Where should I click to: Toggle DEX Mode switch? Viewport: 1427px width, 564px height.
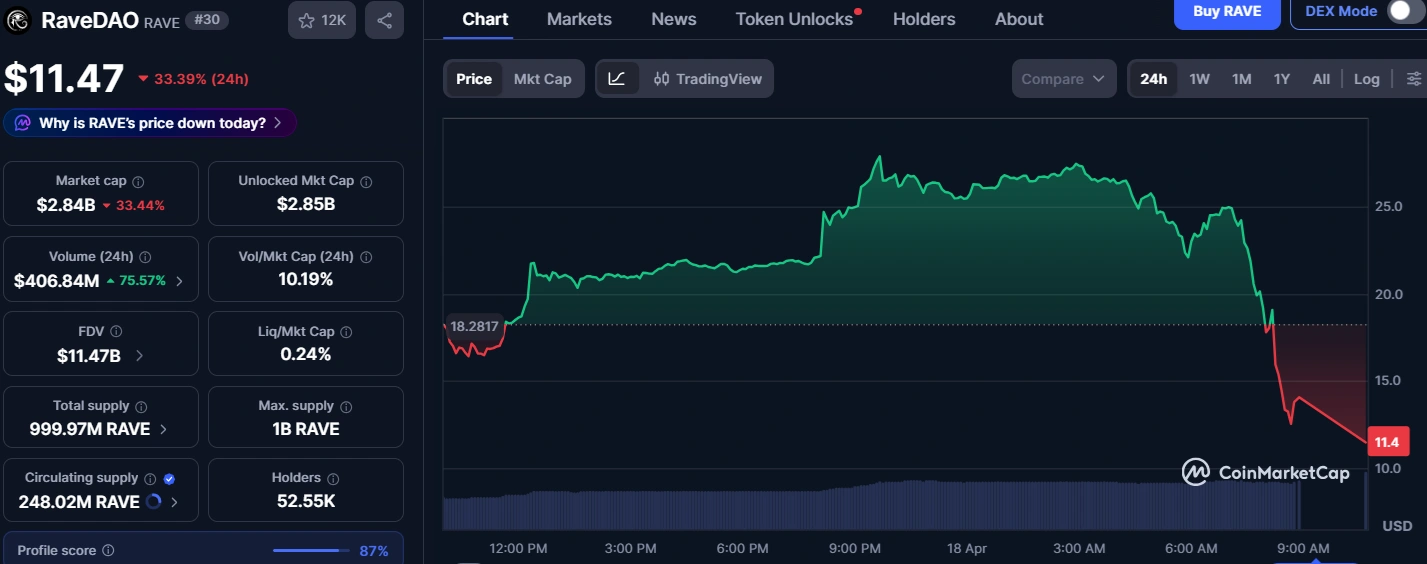pyautogui.click(x=1402, y=11)
